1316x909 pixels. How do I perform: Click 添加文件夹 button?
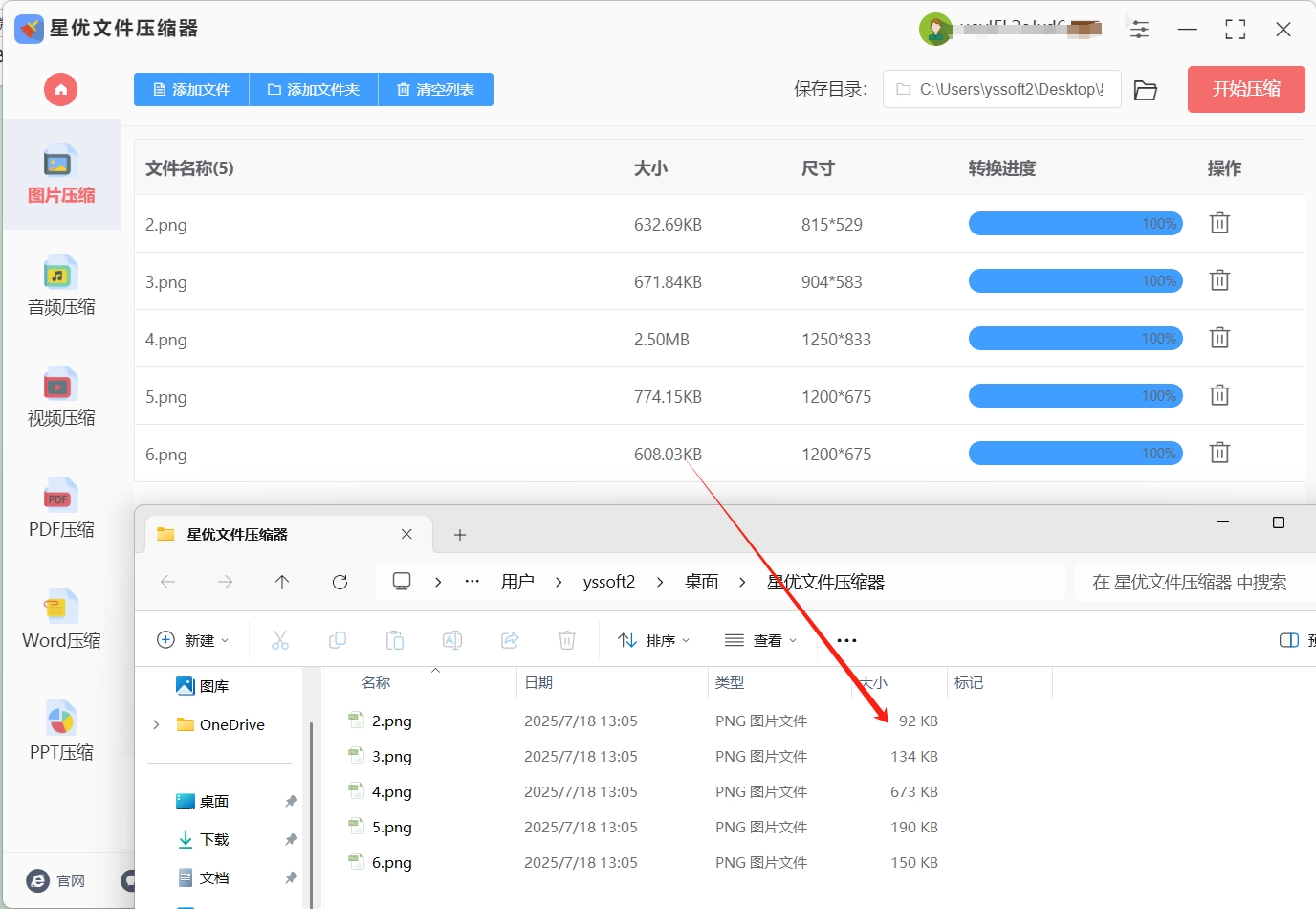[x=314, y=89]
